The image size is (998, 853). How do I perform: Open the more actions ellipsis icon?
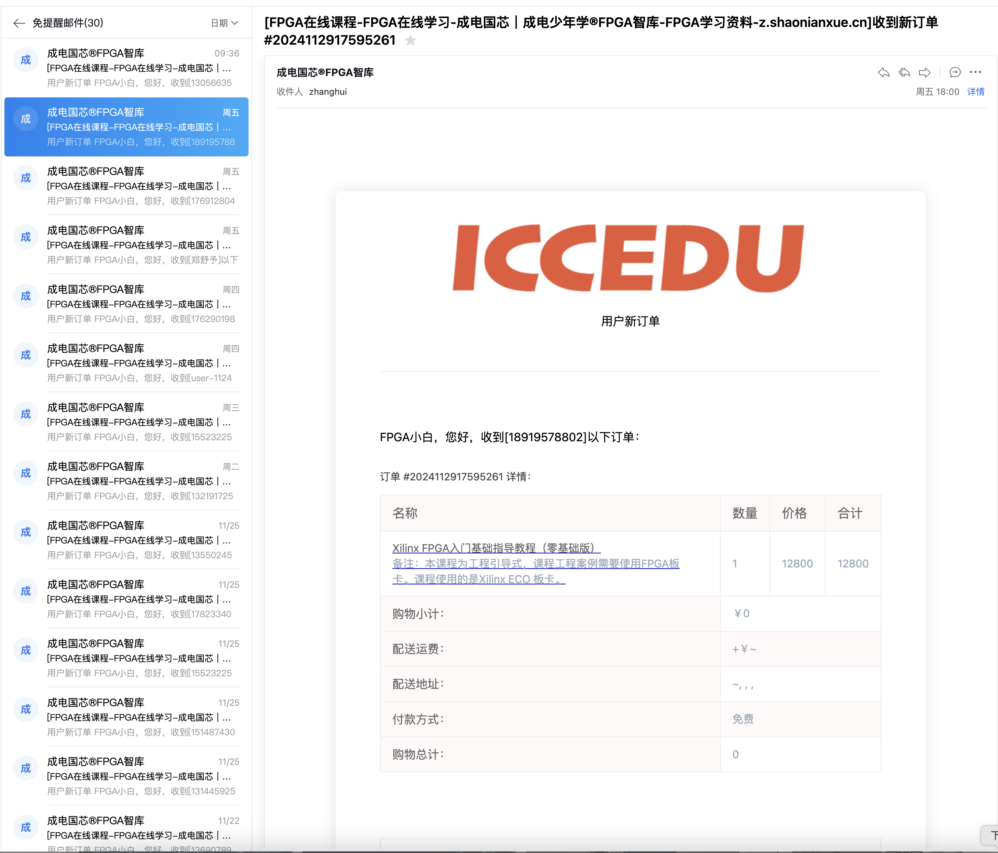pos(975,72)
